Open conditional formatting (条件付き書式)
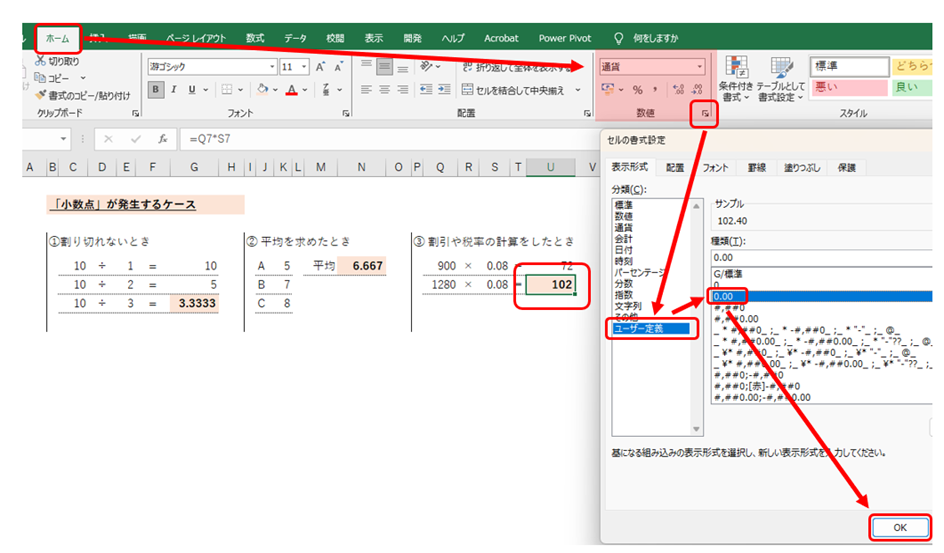The height and width of the screenshot is (553, 944). click(737, 80)
